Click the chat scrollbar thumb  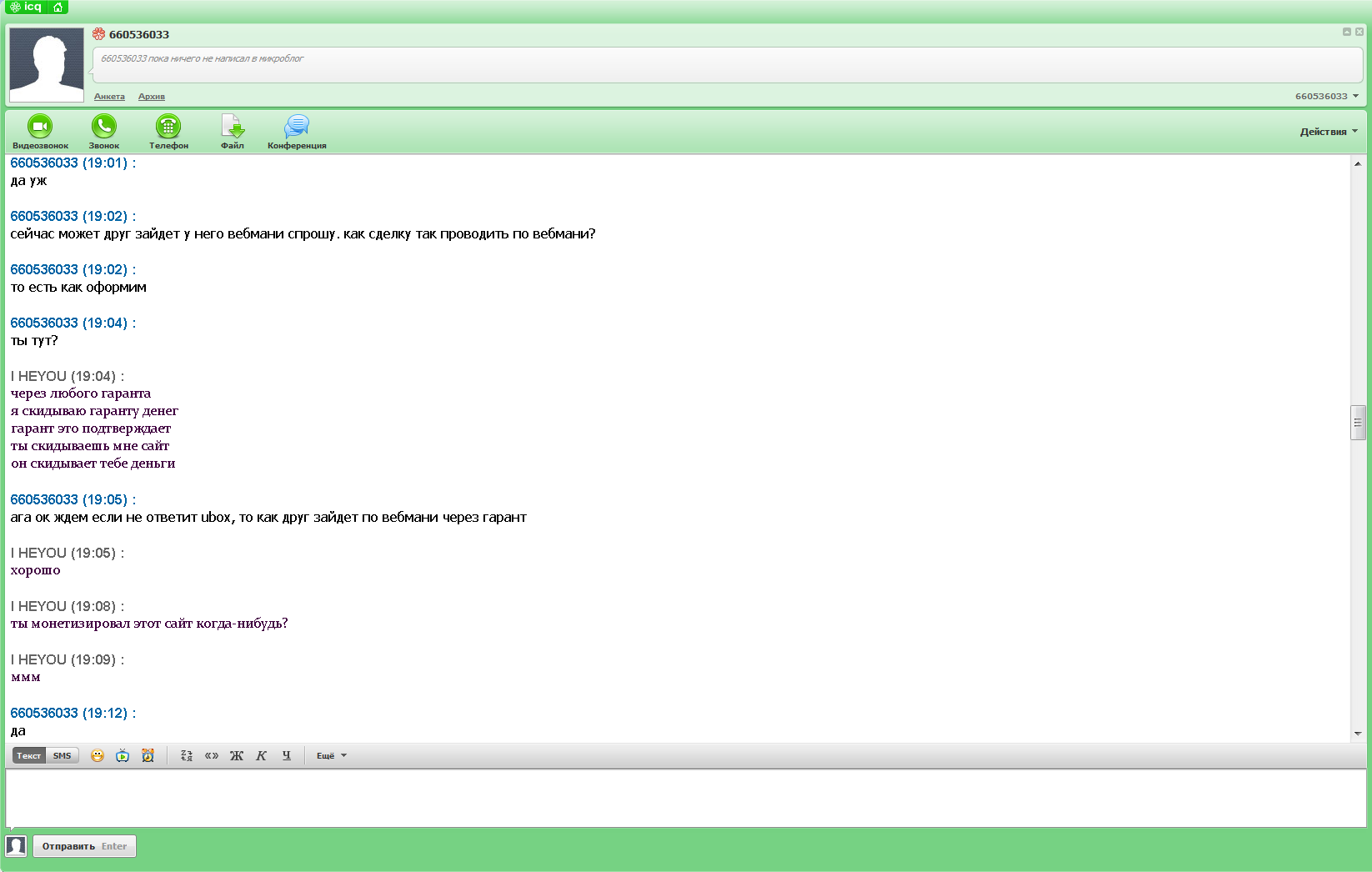click(1358, 423)
